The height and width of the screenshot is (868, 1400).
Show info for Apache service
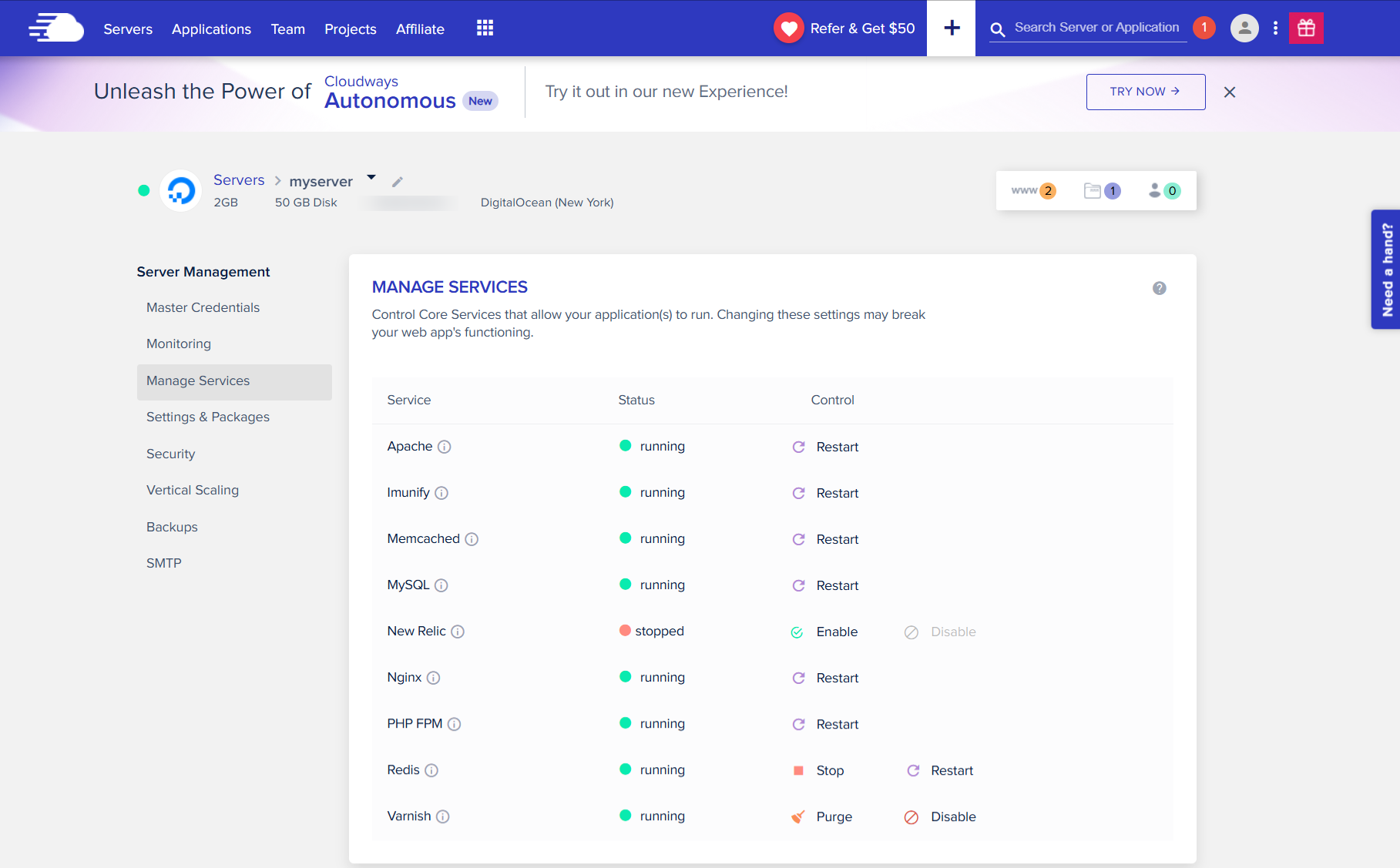point(445,447)
